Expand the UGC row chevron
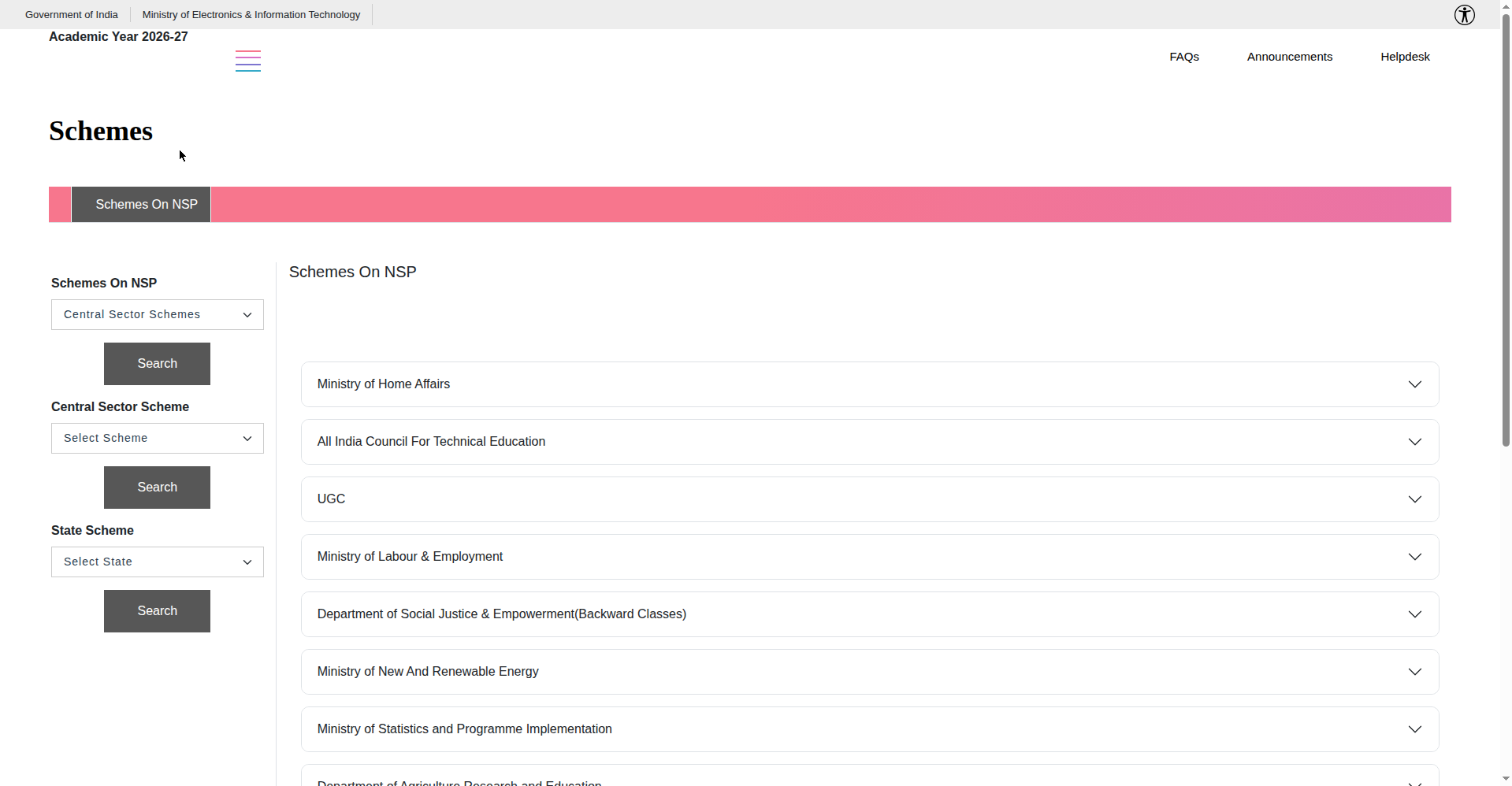 point(1415,499)
